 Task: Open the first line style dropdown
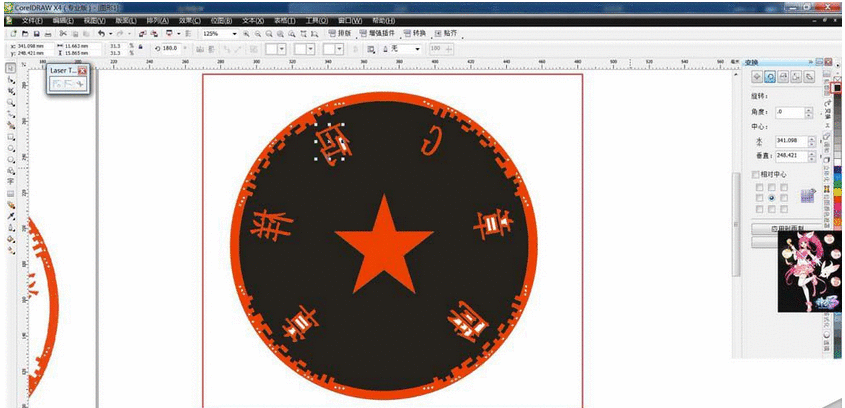point(281,49)
